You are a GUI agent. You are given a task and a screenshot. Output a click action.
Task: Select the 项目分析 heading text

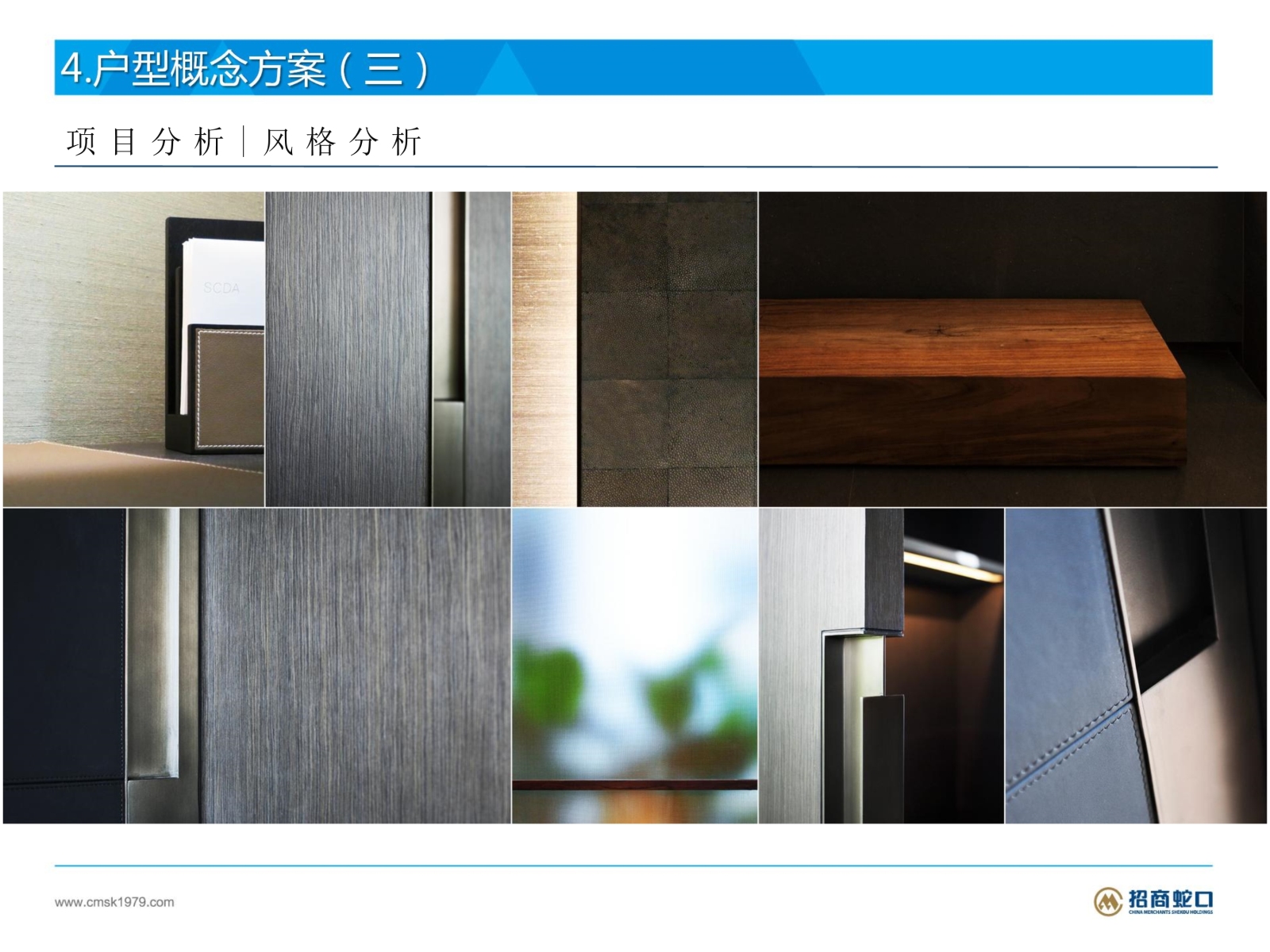point(145,142)
